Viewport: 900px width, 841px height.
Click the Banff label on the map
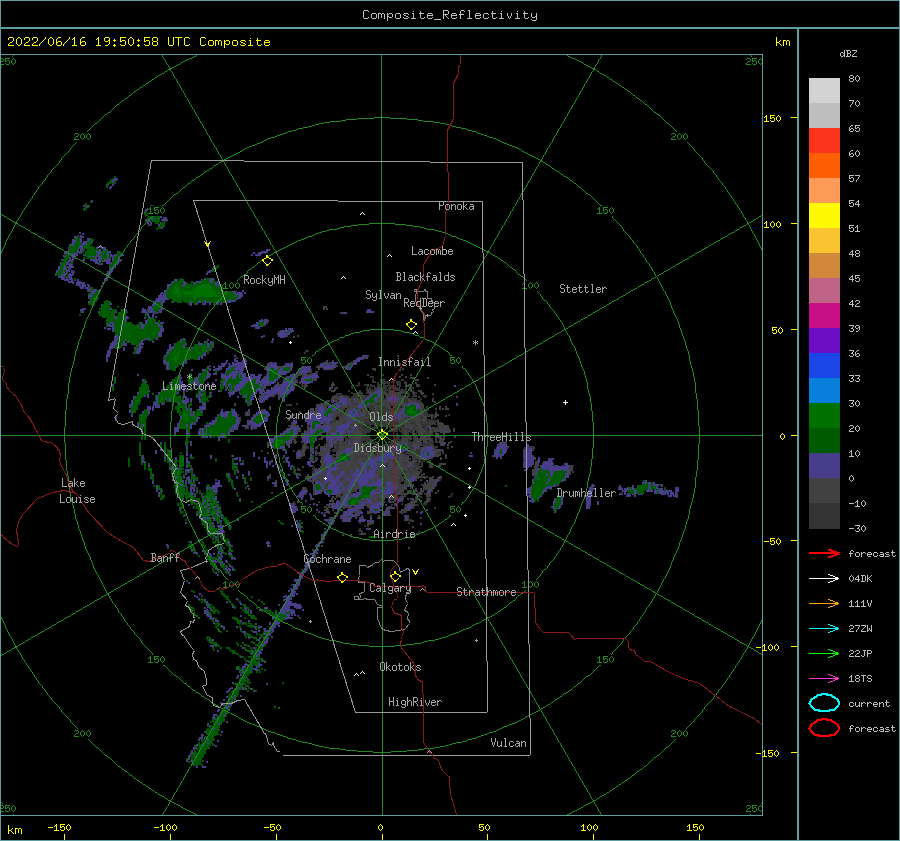pyautogui.click(x=165, y=557)
